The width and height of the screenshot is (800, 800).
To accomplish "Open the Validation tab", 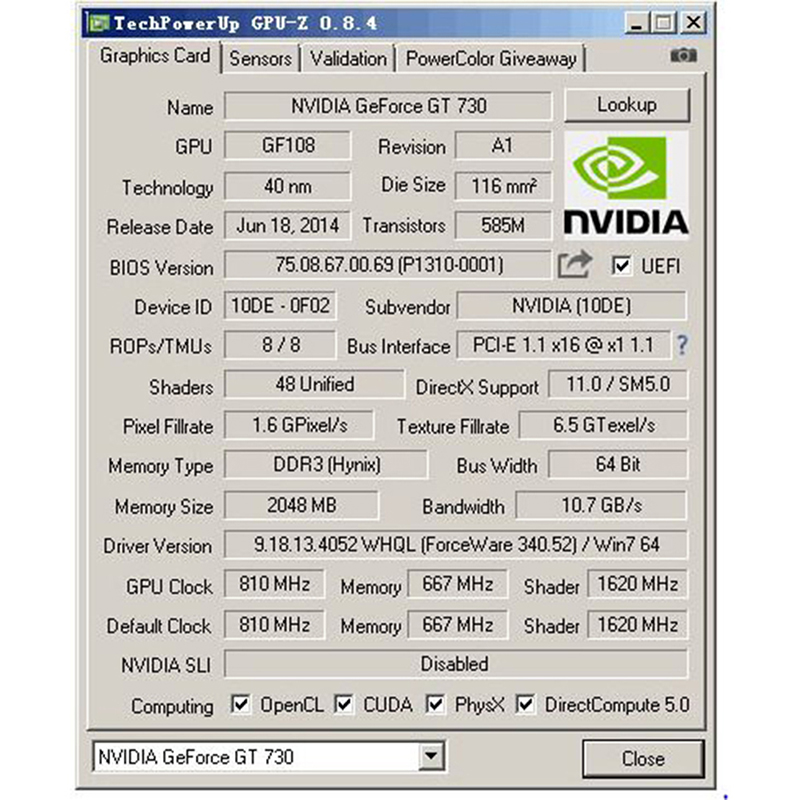I will click(348, 58).
